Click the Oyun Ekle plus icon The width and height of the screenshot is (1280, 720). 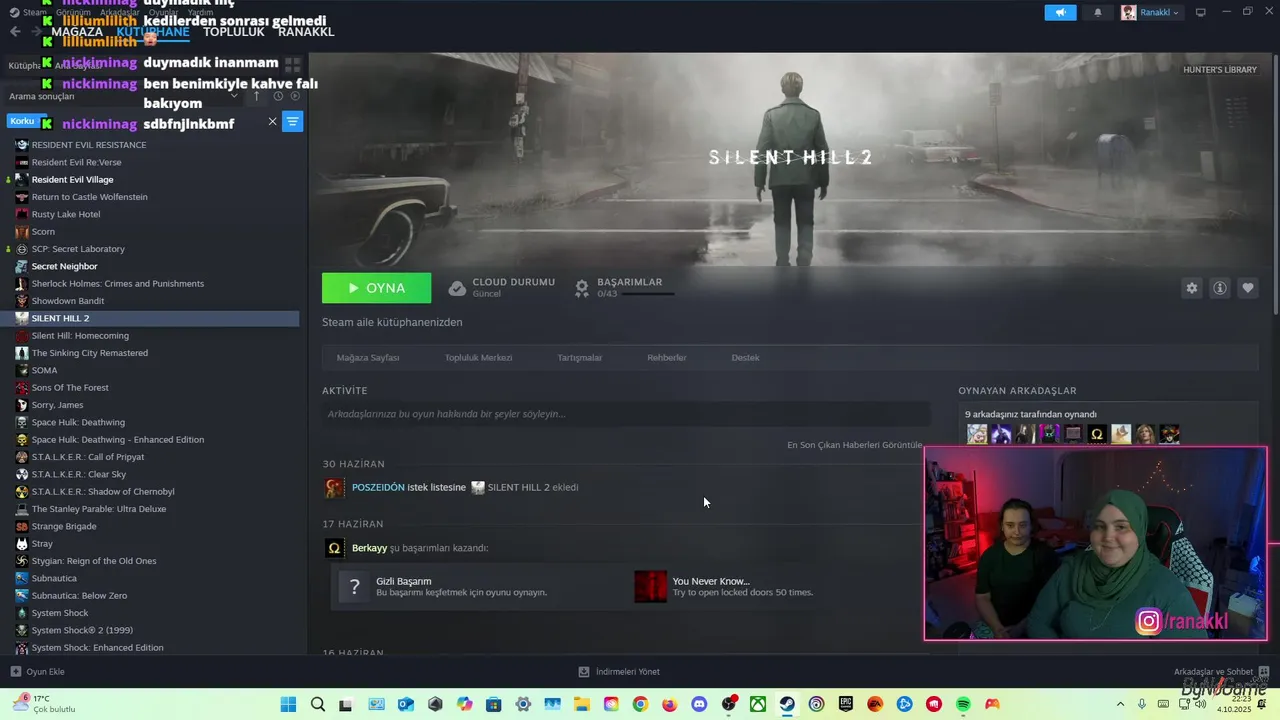(15, 672)
